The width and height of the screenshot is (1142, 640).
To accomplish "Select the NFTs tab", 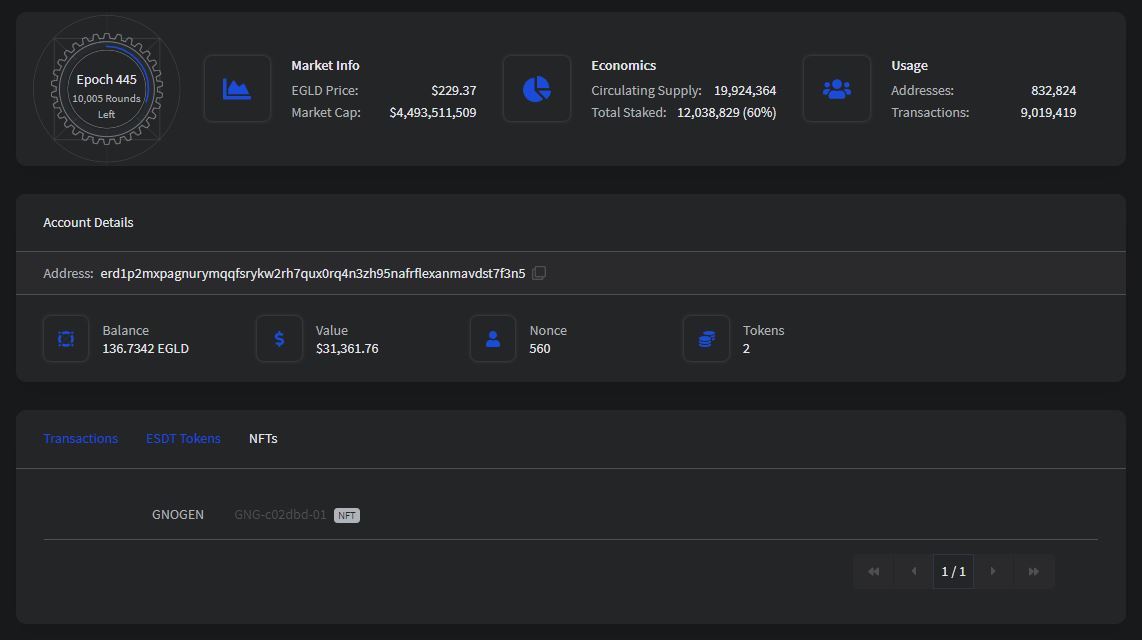I will point(263,438).
